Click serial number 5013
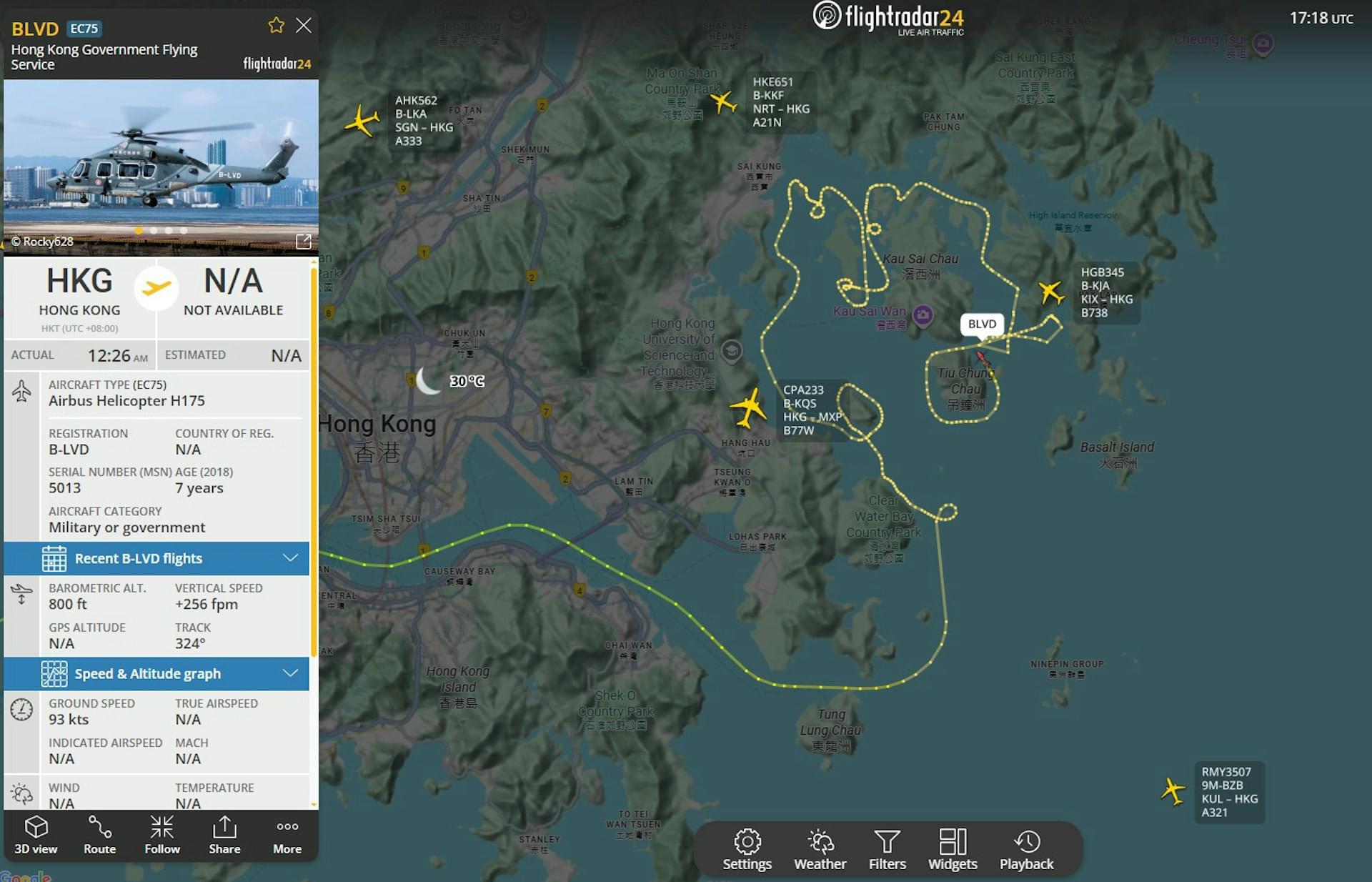The image size is (1372, 882). point(65,488)
